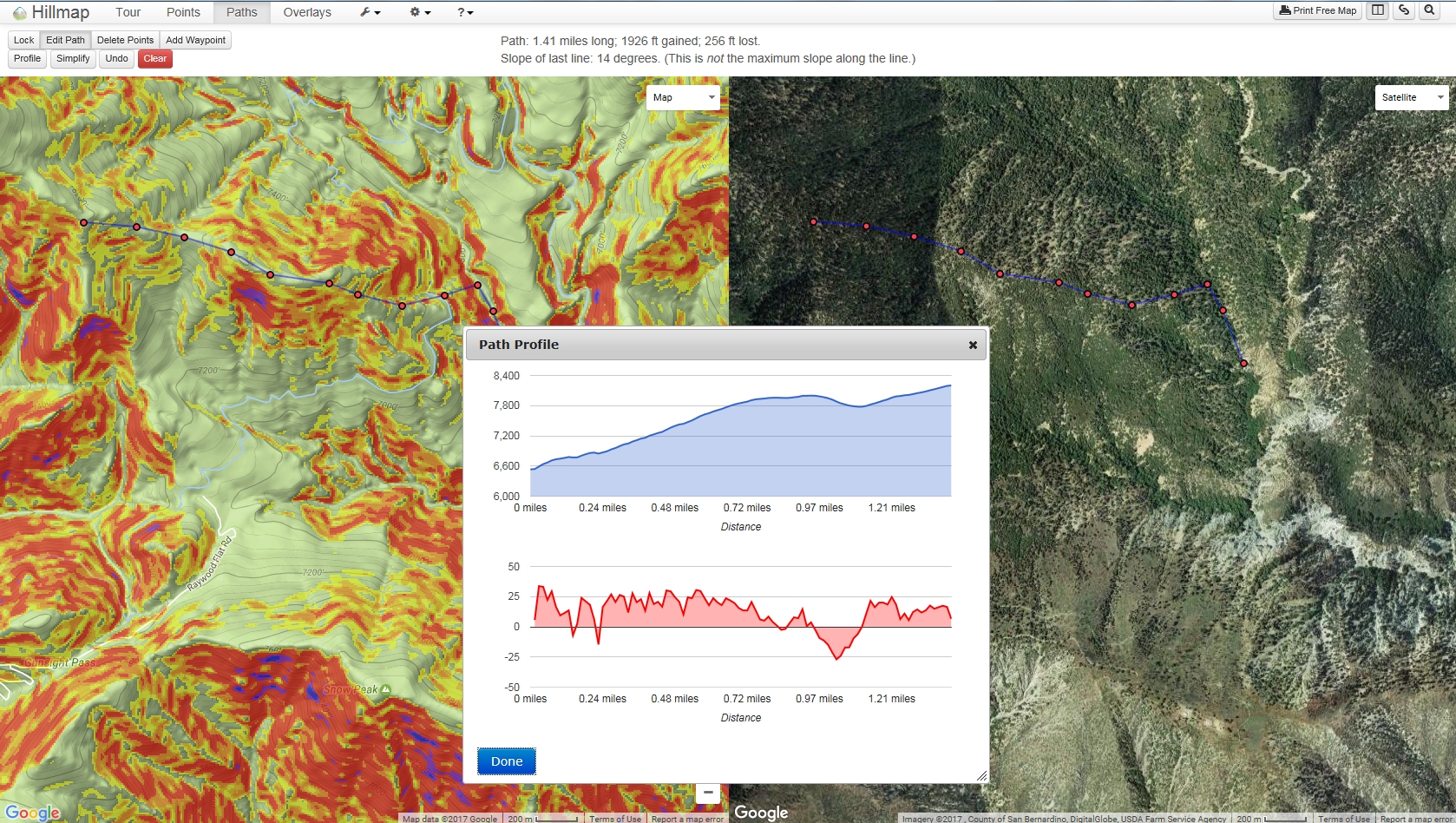Image resolution: width=1456 pixels, height=823 pixels.
Task: Expand the settings gear dropdown
Action: pyautogui.click(x=419, y=12)
